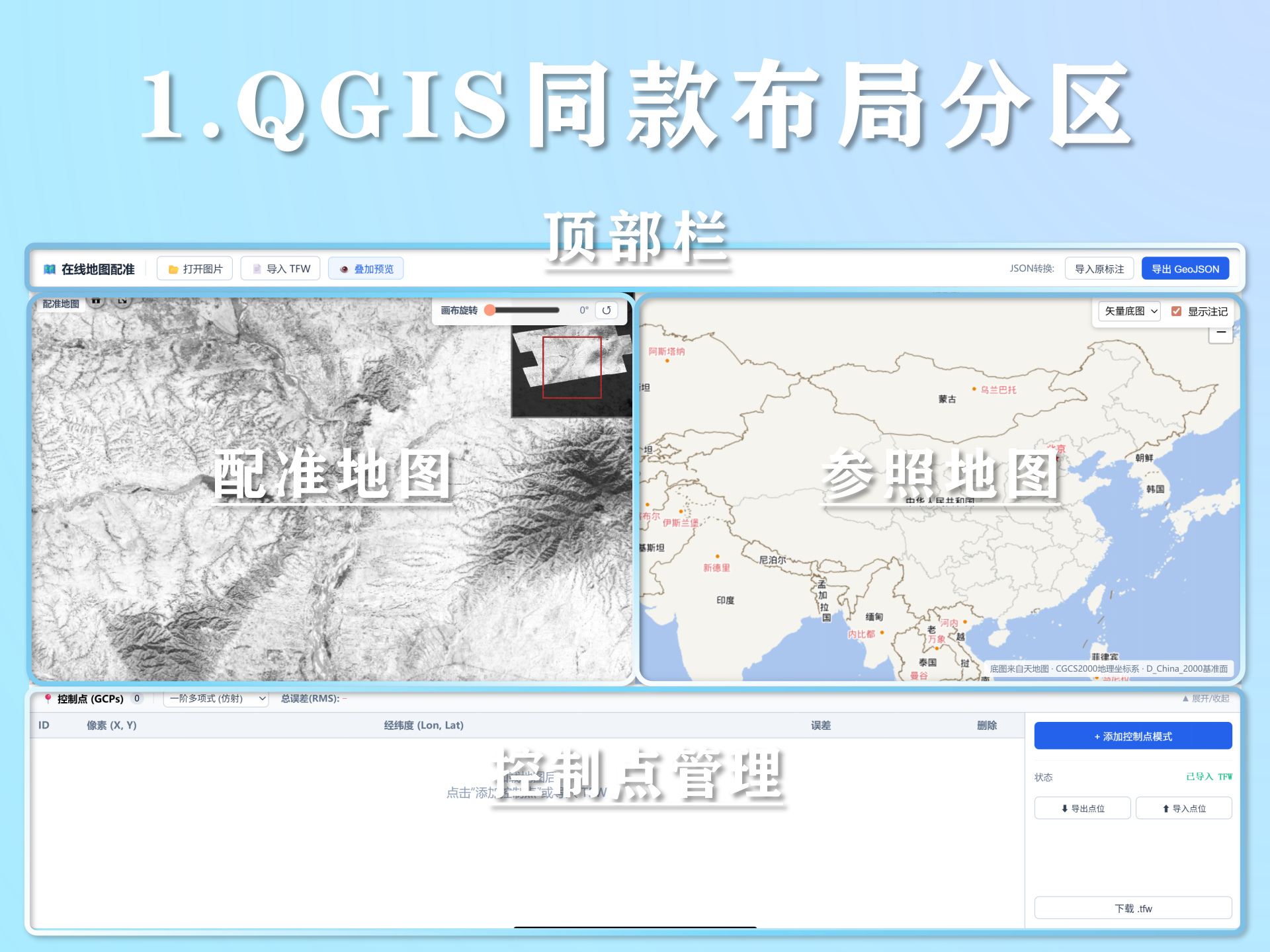
Task: Reset canvas rotation with the circular arrow icon
Action: coord(607,310)
